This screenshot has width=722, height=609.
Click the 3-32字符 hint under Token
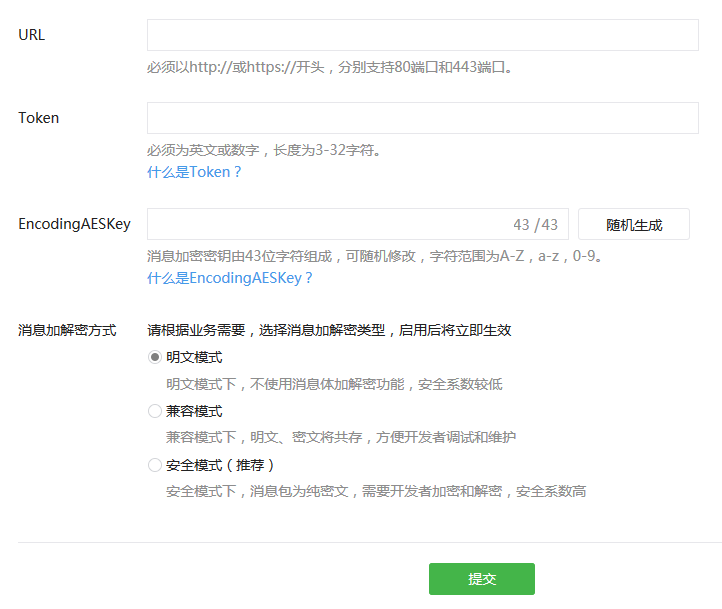[264, 151]
